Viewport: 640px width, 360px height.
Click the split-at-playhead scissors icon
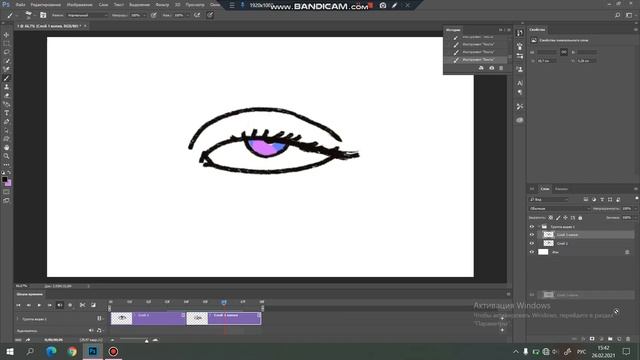click(x=82, y=305)
